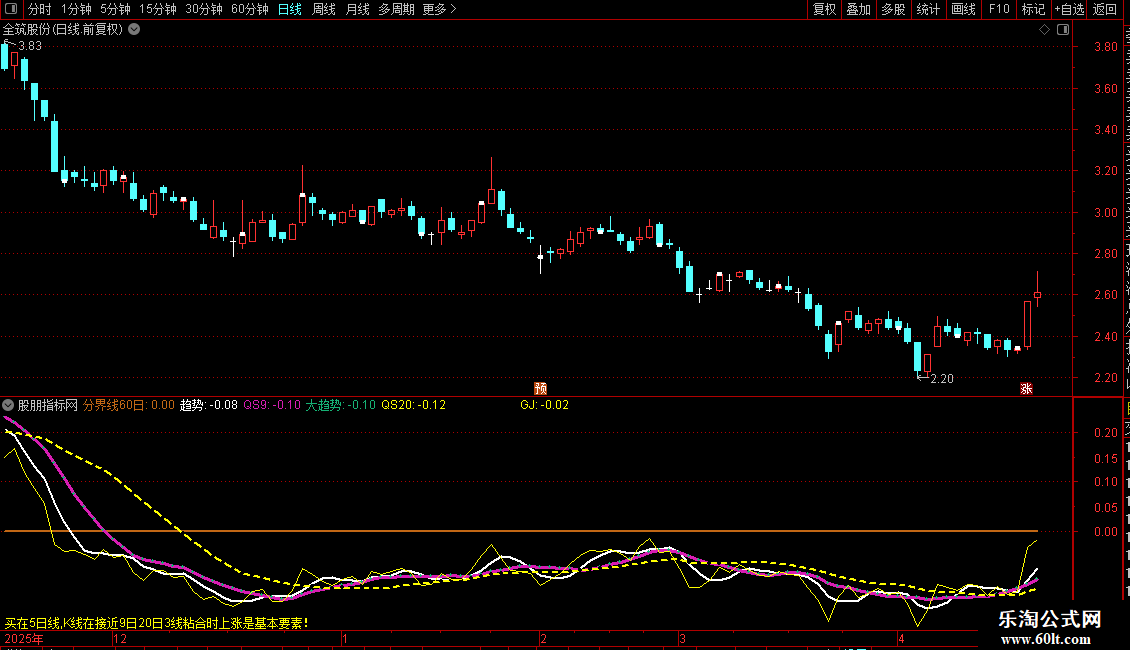This screenshot has height=650, width=1130.
Task: Click the diamond icon at chart top-right
Action: pos(1044,30)
